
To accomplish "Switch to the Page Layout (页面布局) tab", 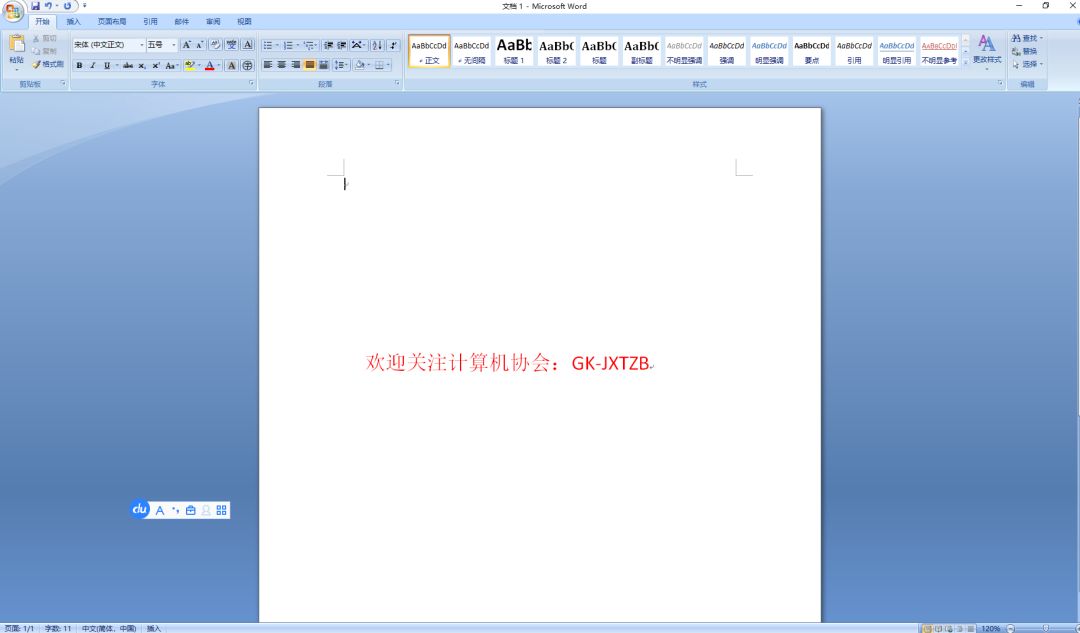I will click(112, 22).
